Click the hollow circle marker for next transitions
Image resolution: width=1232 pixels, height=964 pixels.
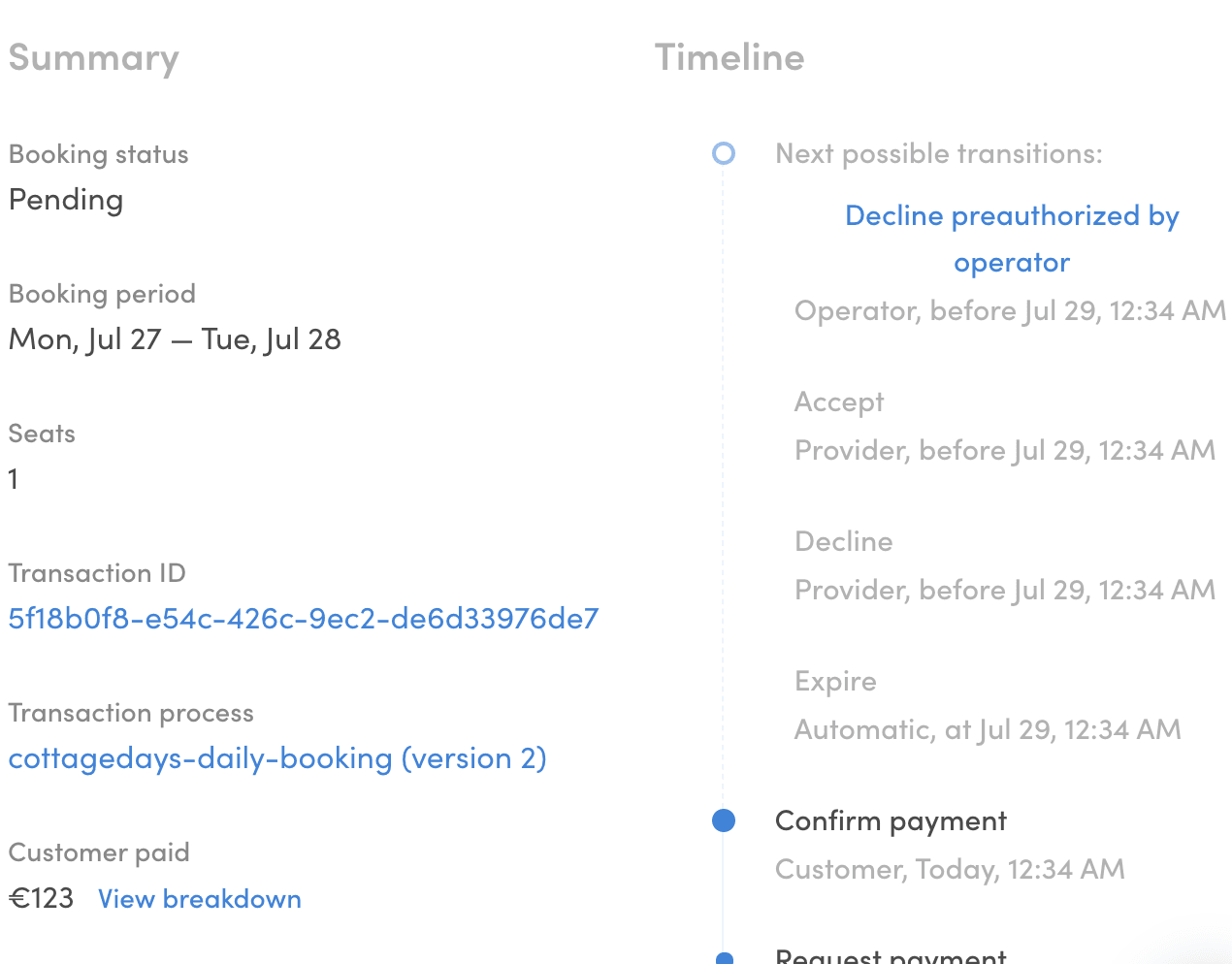pyautogui.click(x=724, y=153)
